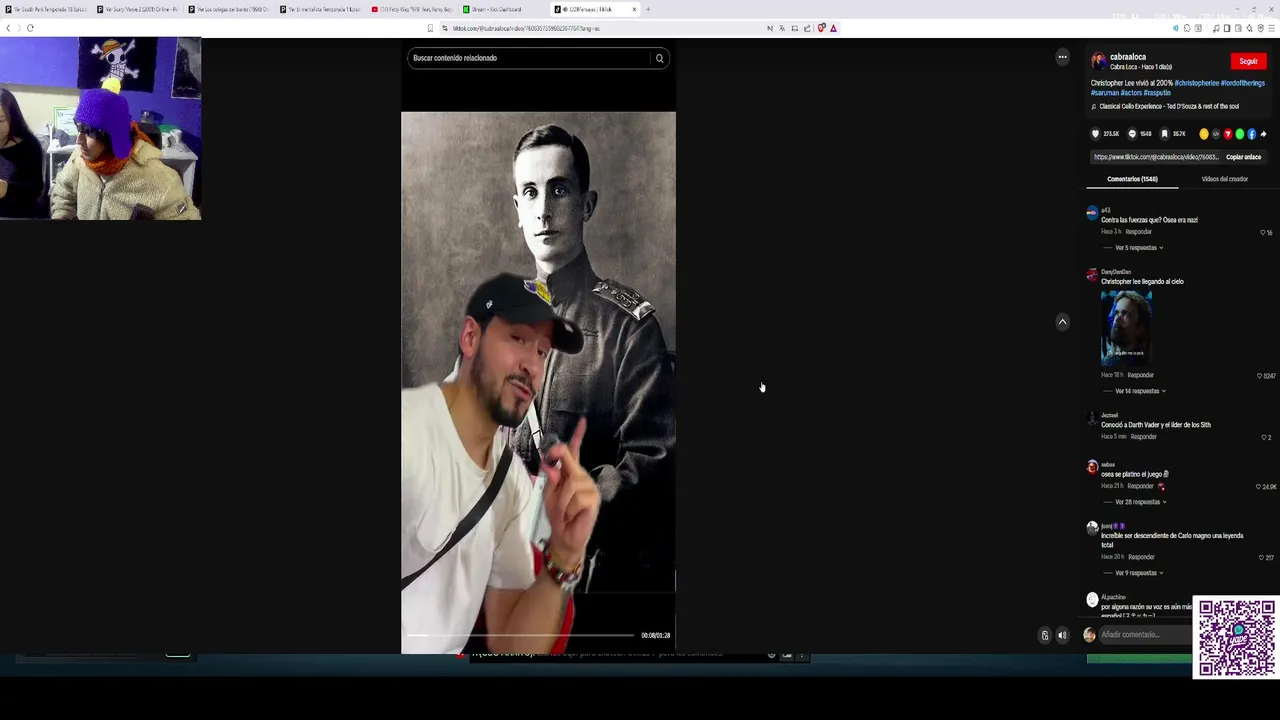Reply to 'osea se platino el juego' comment
This screenshot has width=1280, height=720.
point(1140,486)
